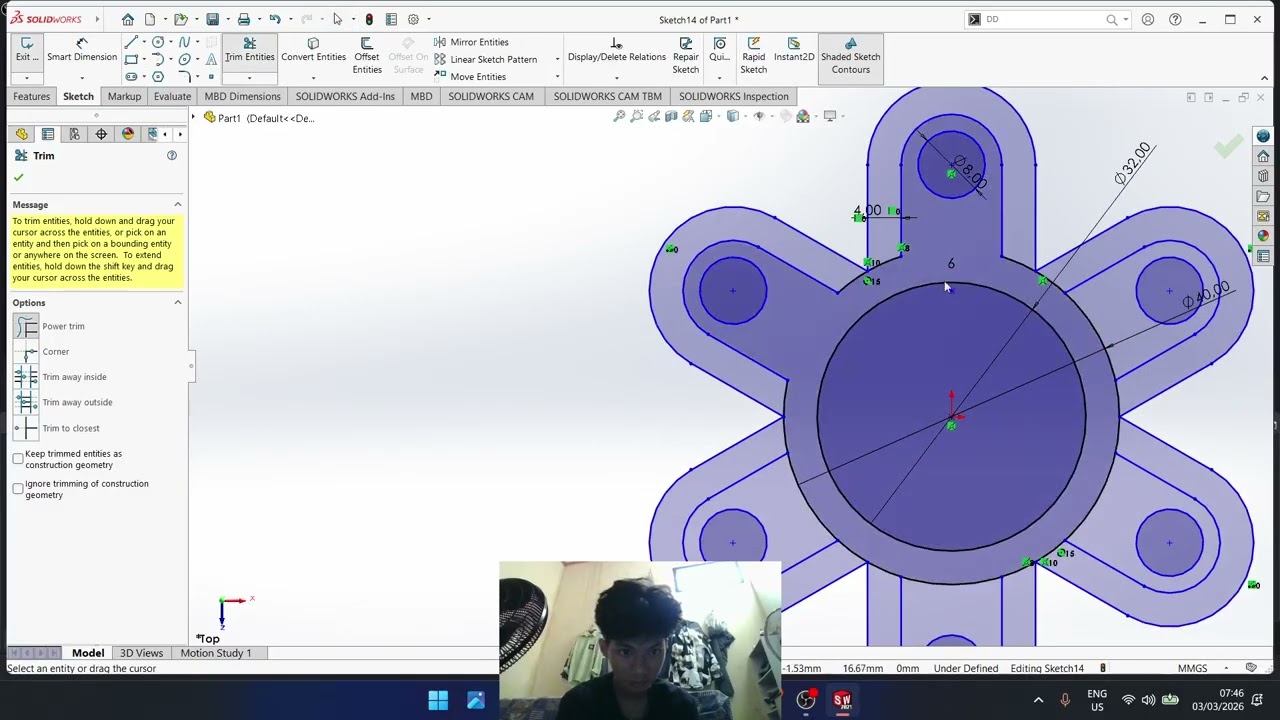The image size is (1280, 720).
Task: Select the Corner trim option
Action: pyautogui.click(x=42, y=352)
